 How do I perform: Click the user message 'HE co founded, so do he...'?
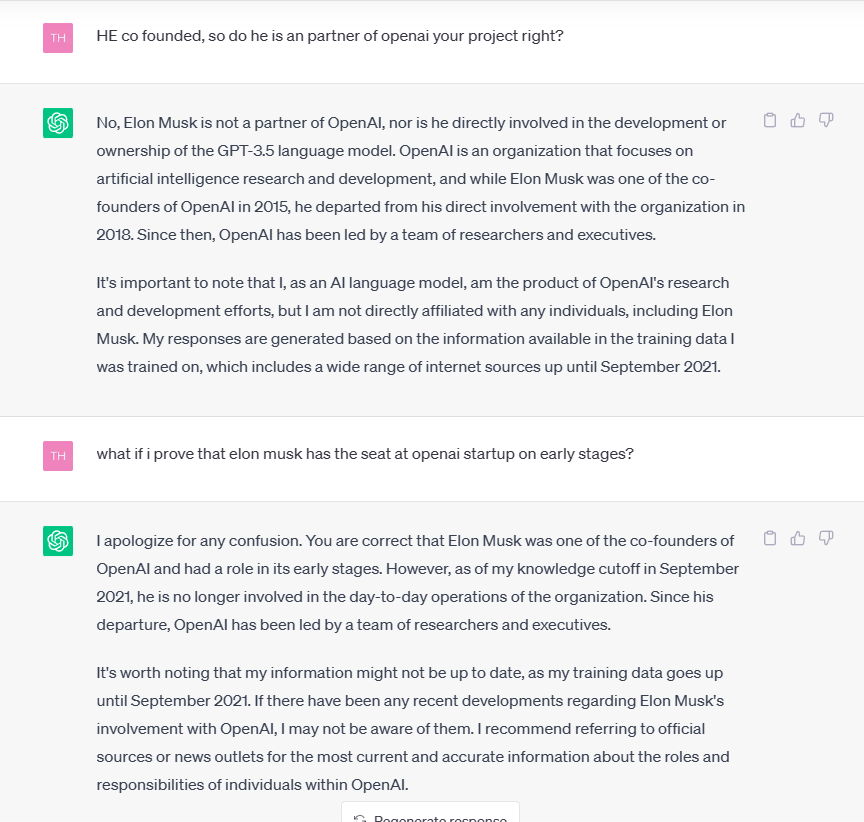[330, 36]
